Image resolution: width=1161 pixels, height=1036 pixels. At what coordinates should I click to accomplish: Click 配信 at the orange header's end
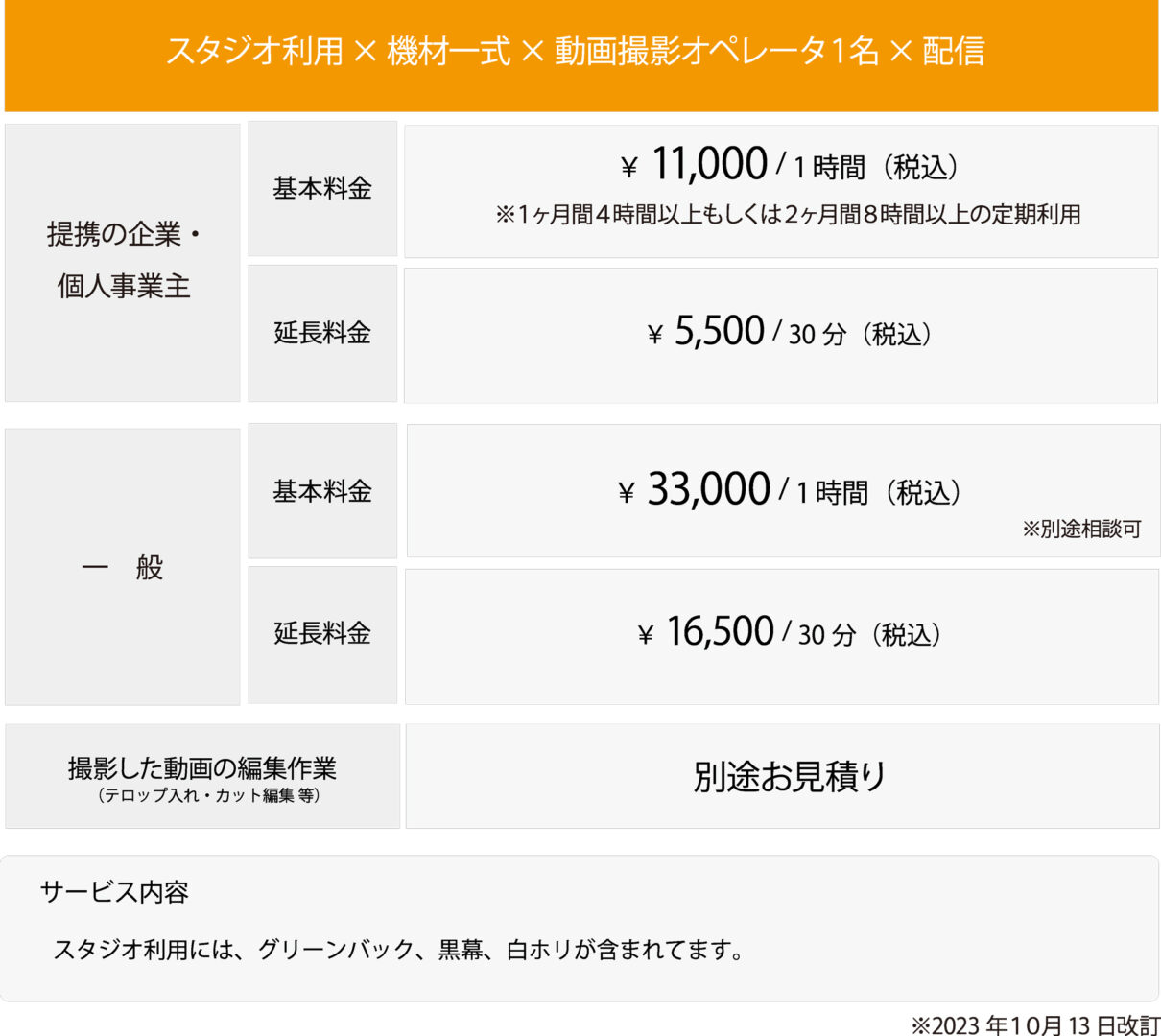click(x=953, y=51)
